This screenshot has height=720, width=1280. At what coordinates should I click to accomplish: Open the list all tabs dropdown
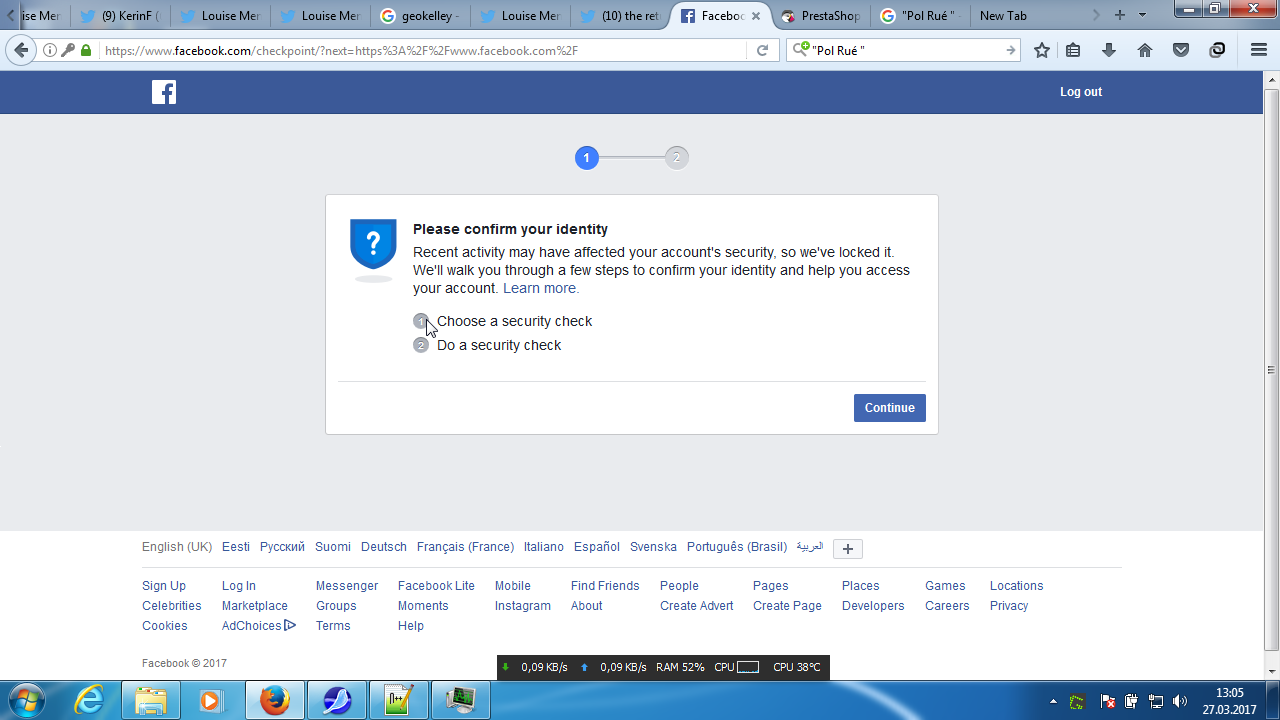[1142, 15]
